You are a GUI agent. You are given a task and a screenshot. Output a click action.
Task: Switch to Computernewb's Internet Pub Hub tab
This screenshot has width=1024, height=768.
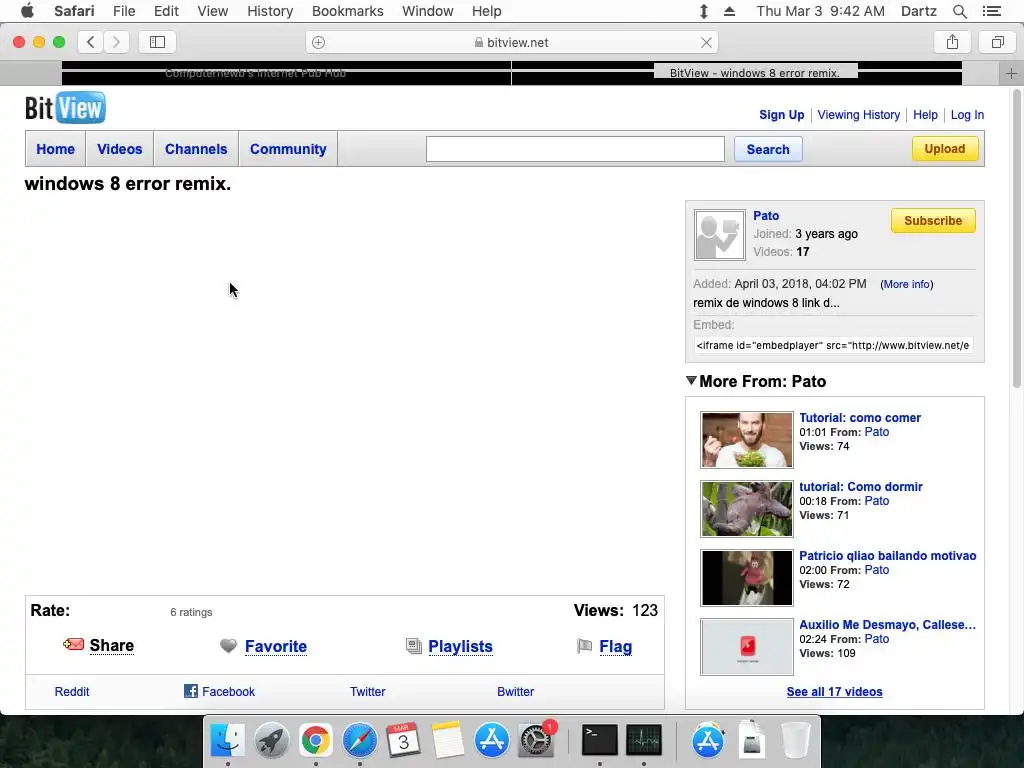pyautogui.click(x=255, y=73)
